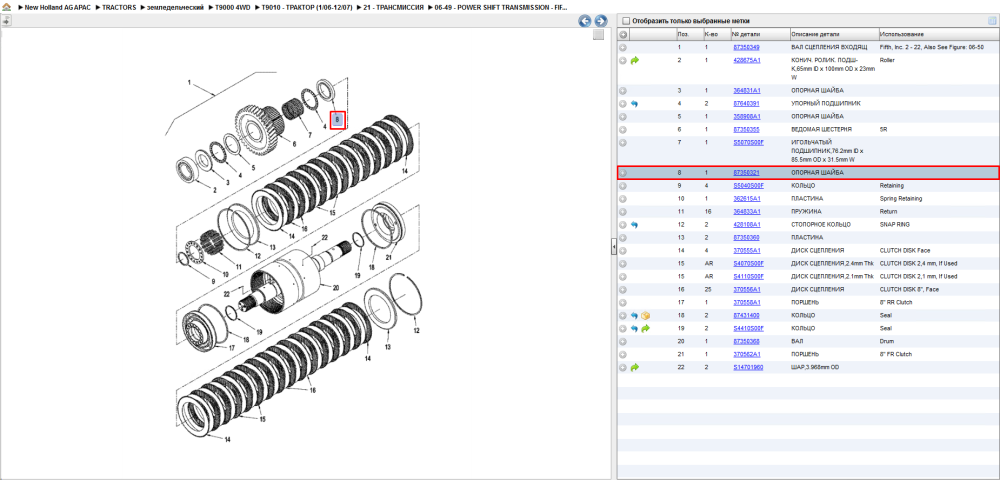The height and width of the screenshot is (480, 1000).
Task: Toggle 'Отобразить только выбранные метки' checkbox
Action: point(626,20)
